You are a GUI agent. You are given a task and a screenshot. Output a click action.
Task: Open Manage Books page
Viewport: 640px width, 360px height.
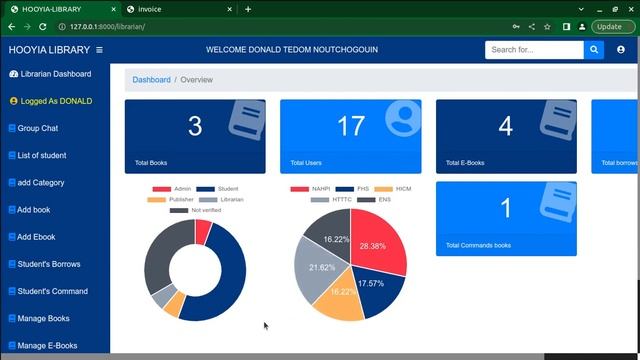pos(43,318)
